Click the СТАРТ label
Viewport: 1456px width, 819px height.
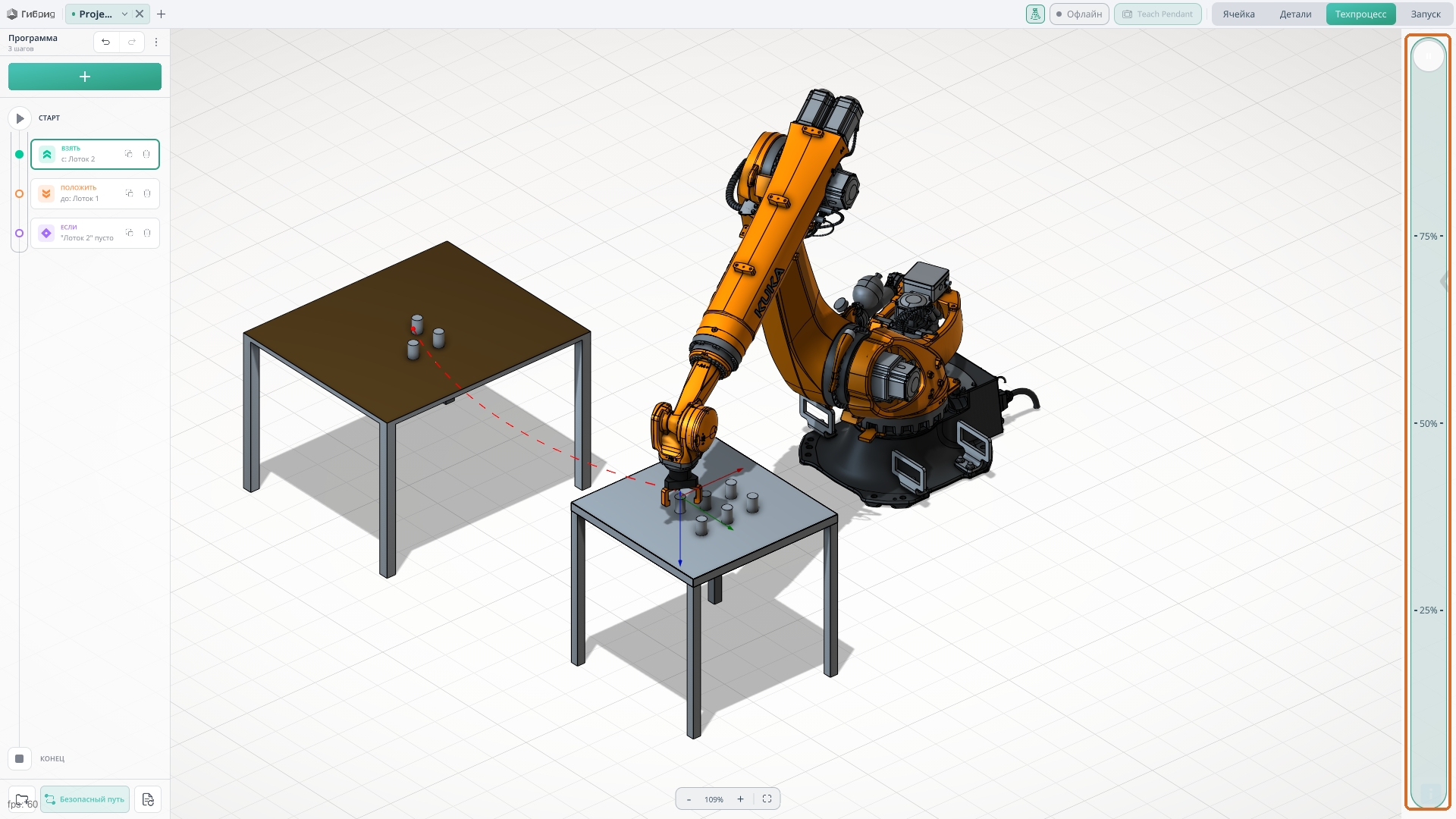pyautogui.click(x=49, y=118)
